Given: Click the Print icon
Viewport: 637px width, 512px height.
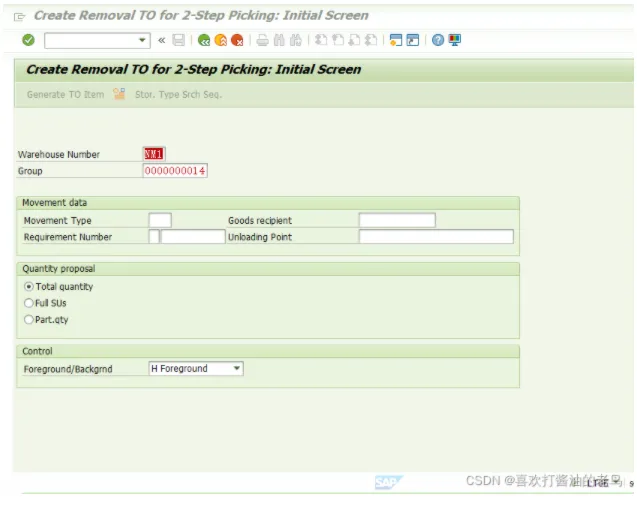Looking at the screenshot, I should [x=262, y=40].
